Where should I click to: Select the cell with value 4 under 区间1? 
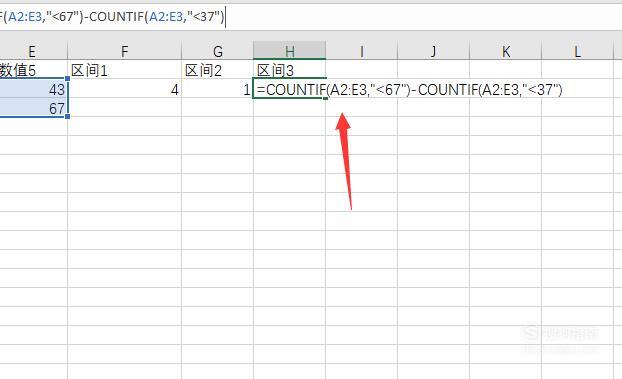coord(125,89)
